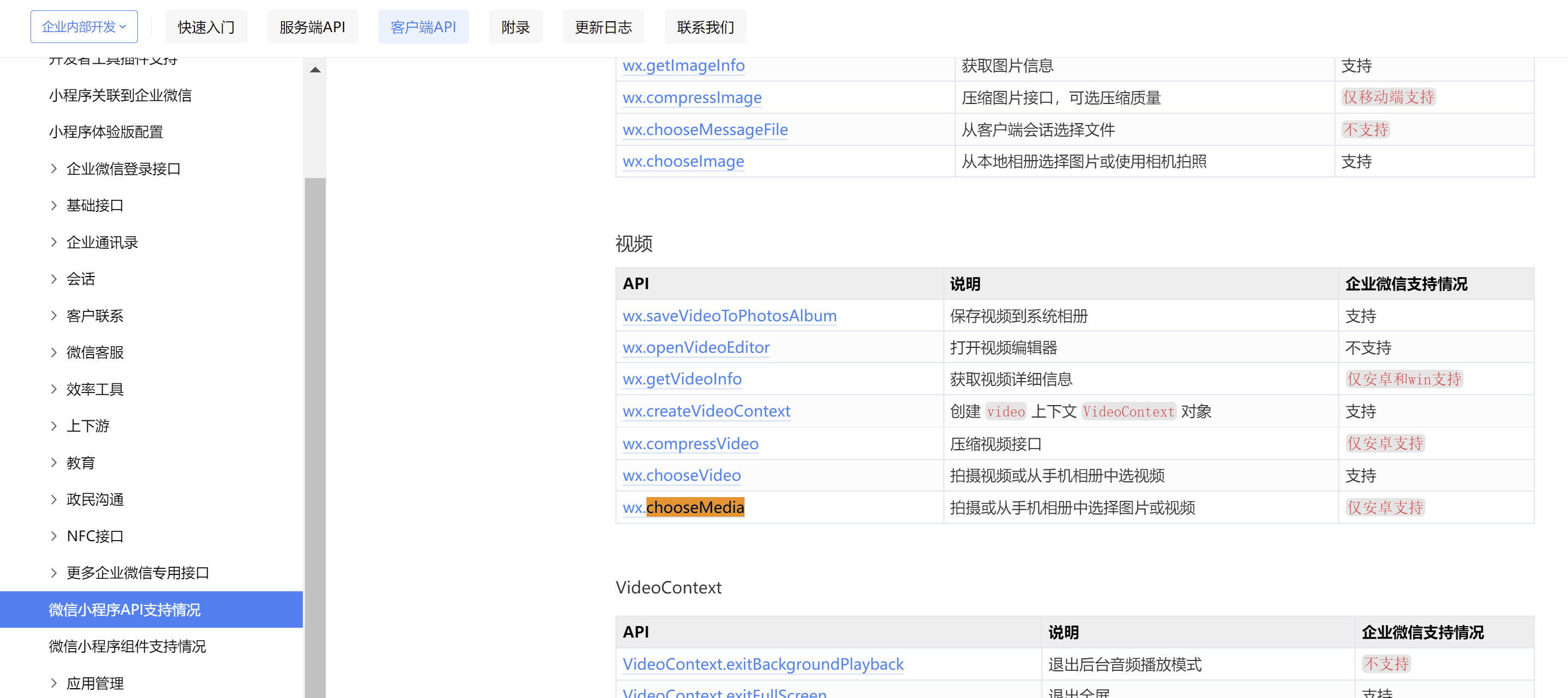Image resolution: width=1568 pixels, height=698 pixels.
Task: Expand the 应用管理 section
Action: click(x=94, y=683)
